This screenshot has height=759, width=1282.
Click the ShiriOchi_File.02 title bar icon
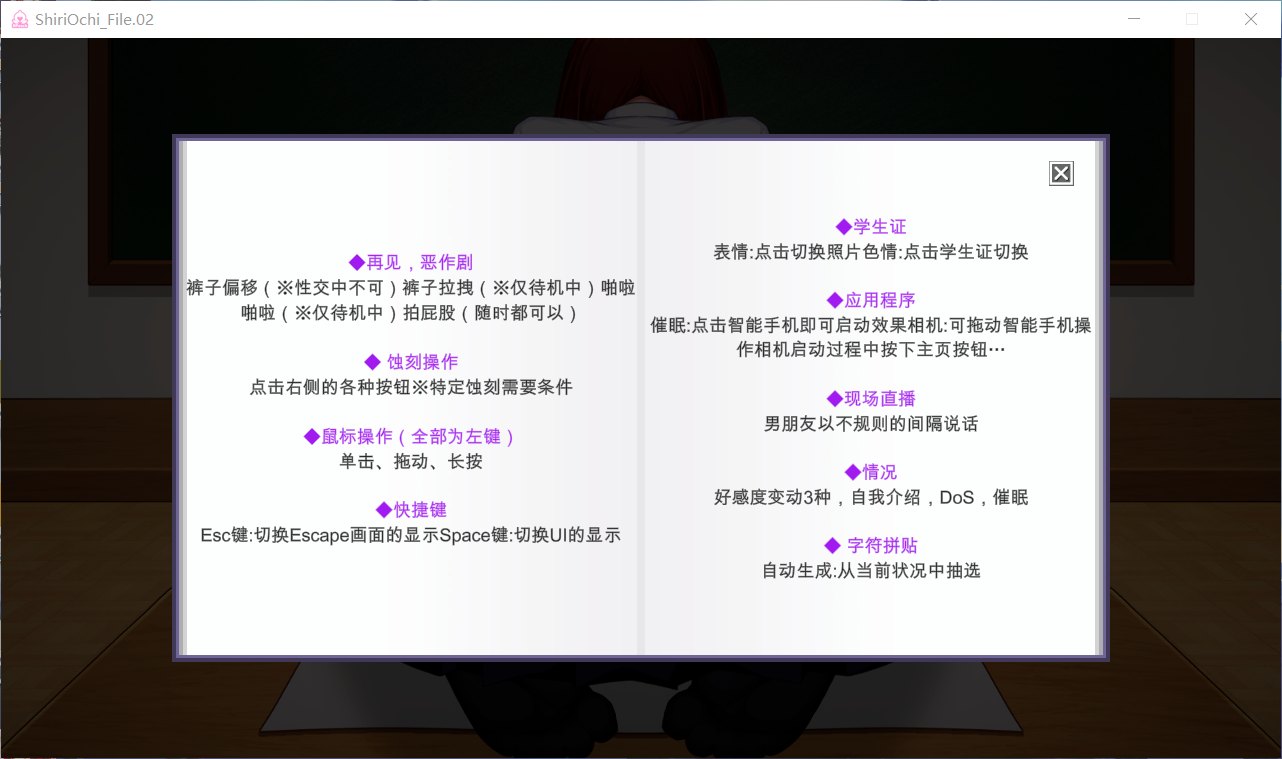[18, 18]
